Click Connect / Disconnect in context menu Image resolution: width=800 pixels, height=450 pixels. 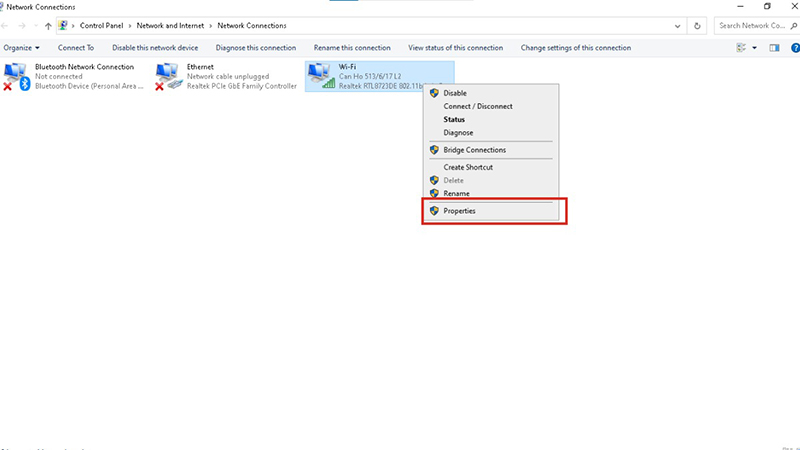pyautogui.click(x=478, y=106)
